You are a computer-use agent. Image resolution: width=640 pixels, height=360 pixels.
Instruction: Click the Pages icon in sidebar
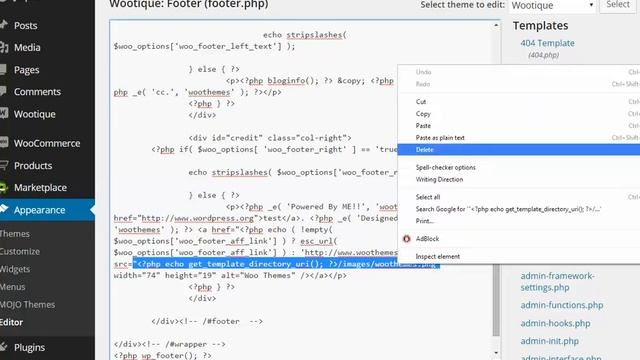4,70
